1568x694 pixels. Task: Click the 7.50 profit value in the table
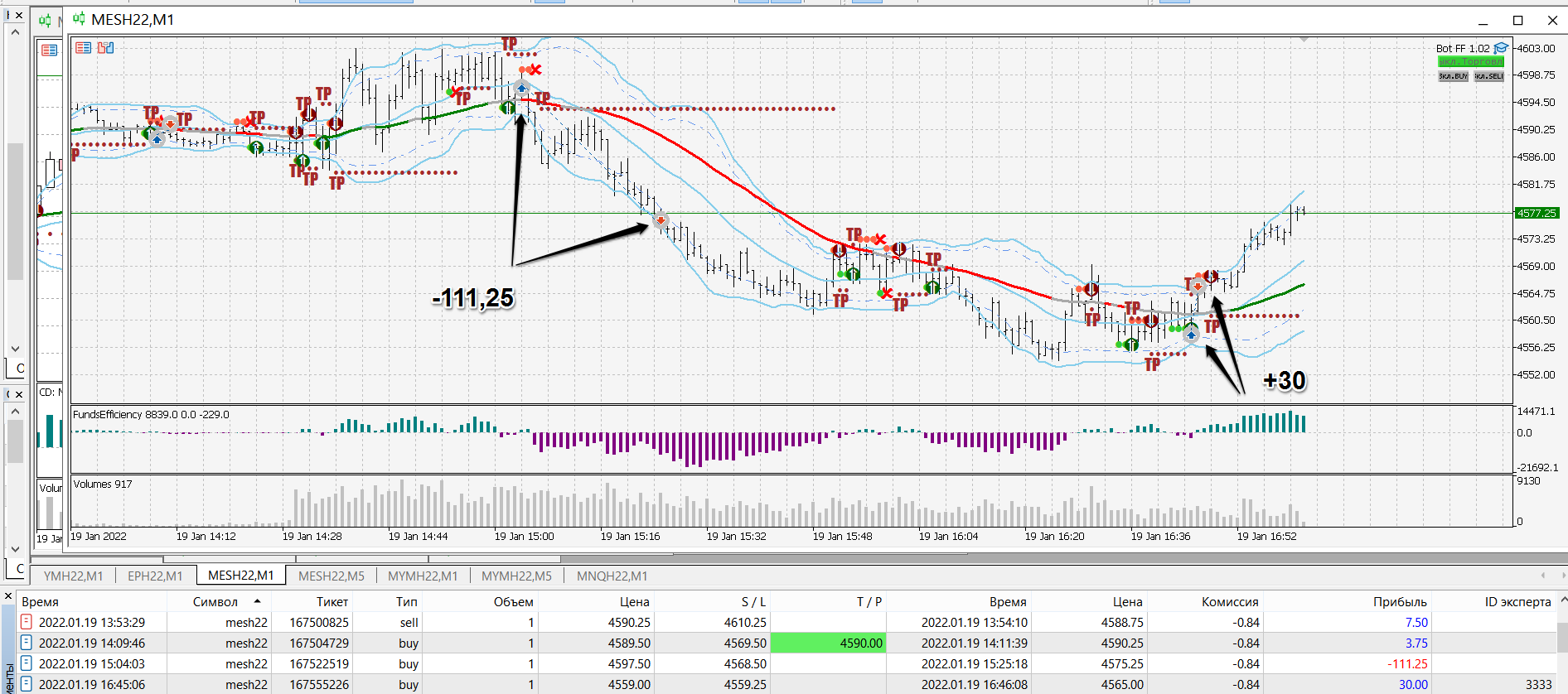pos(1416,622)
